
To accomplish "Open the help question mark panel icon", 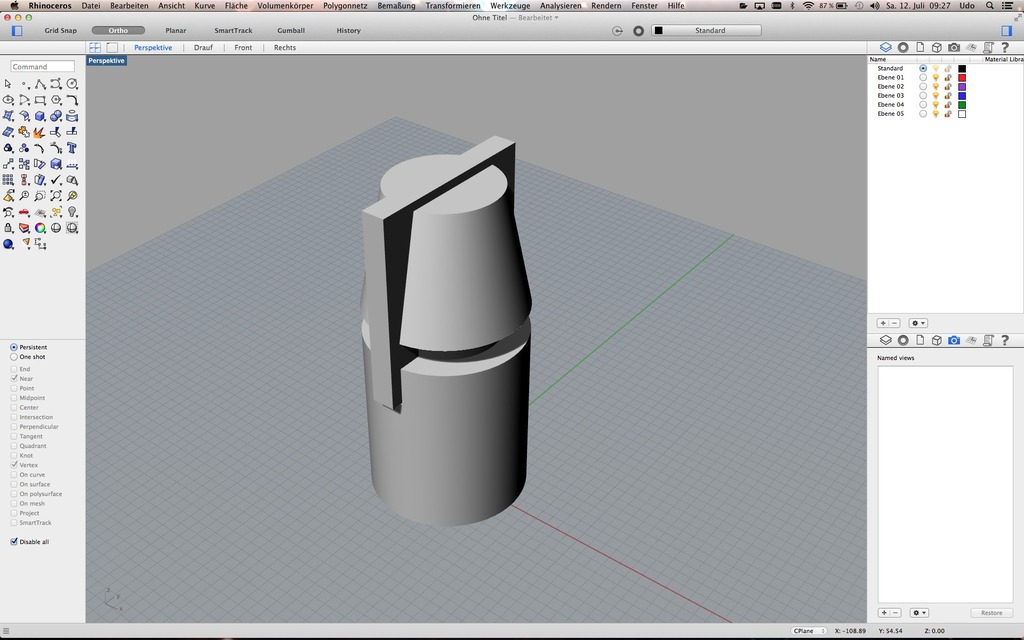I will pos(1004,47).
